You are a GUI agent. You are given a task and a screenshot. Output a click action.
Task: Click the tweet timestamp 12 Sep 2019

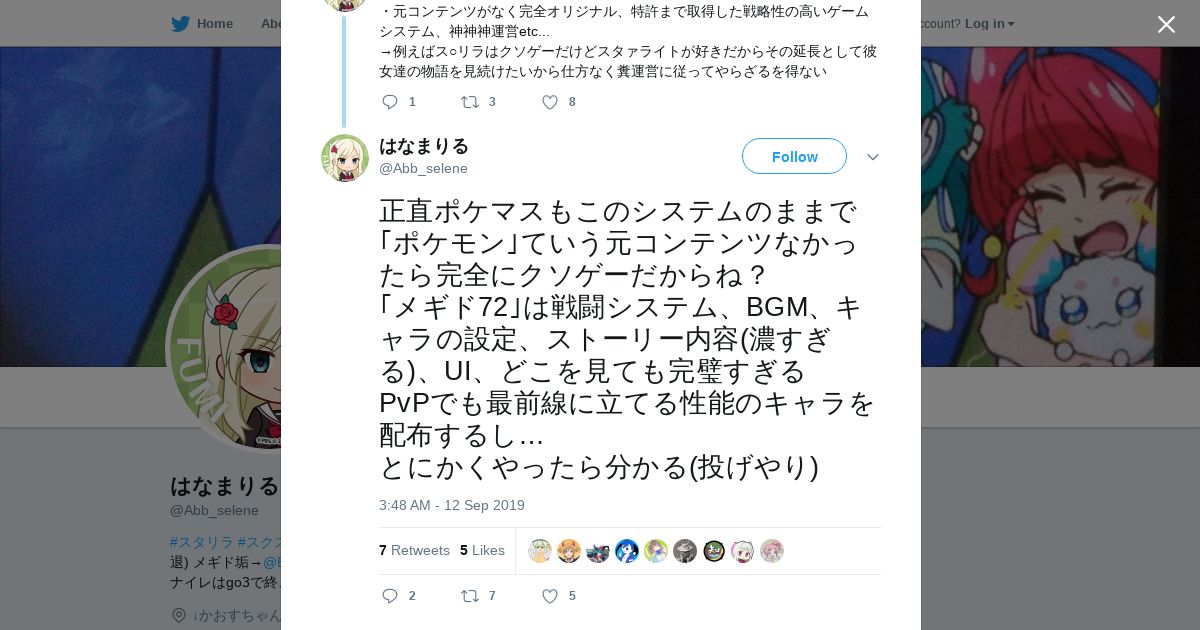coord(452,505)
